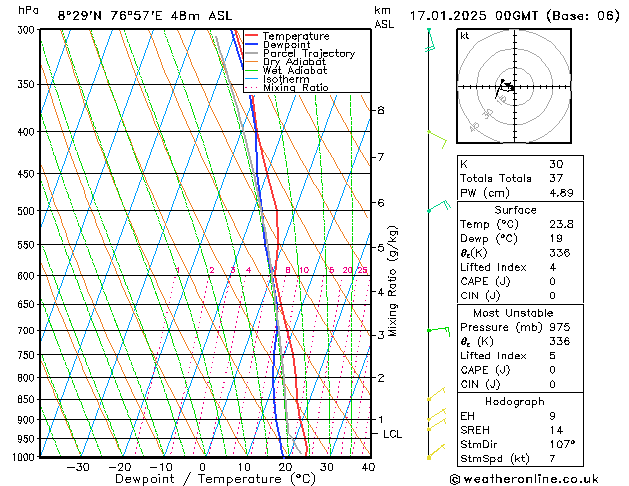The image size is (629, 486).
Task: Click the 300 hPa pressure axis label
Action: (27, 30)
